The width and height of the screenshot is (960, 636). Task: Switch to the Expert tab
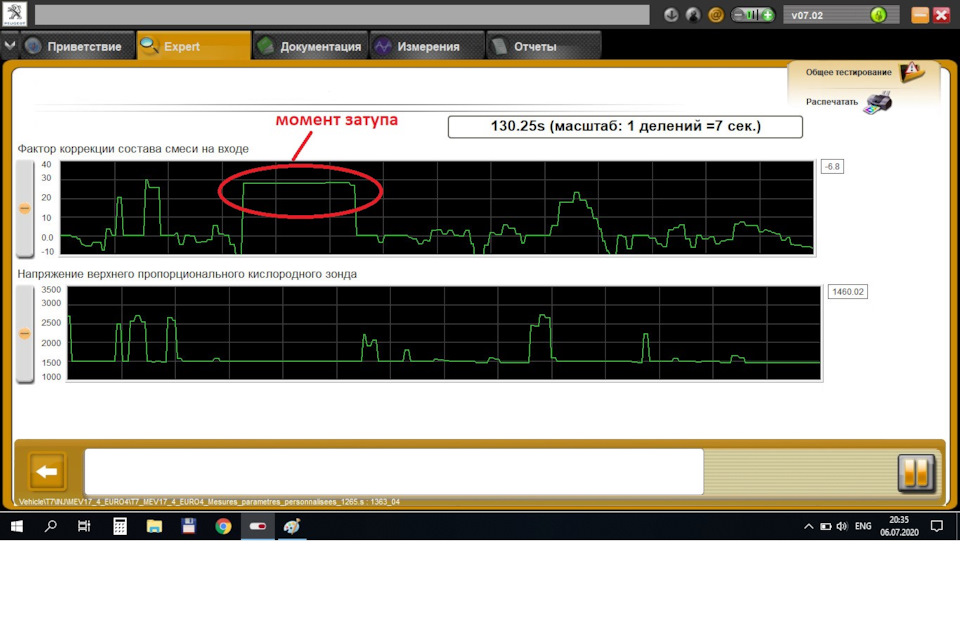click(194, 47)
